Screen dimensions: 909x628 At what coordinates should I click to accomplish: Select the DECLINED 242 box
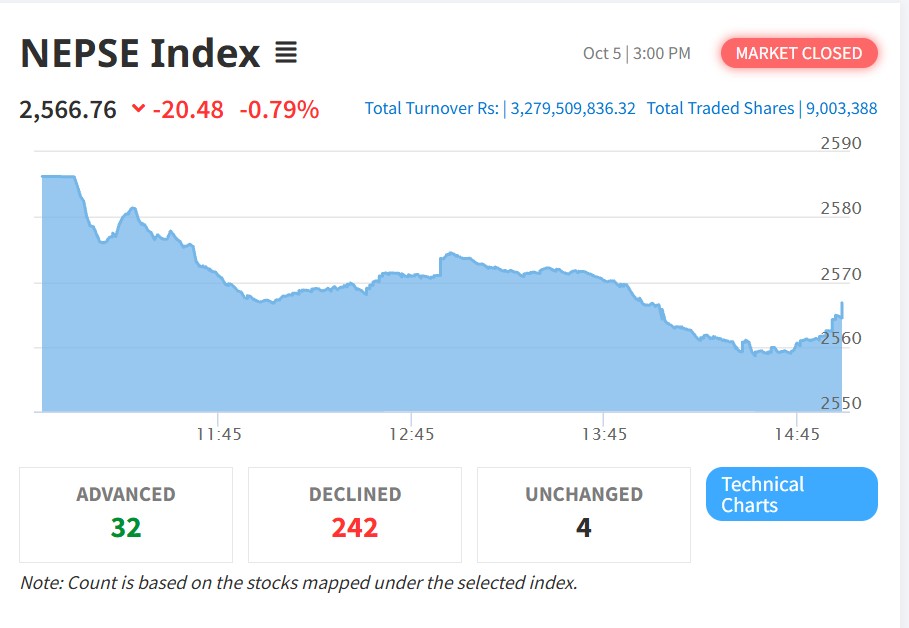pyautogui.click(x=355, y=515)
